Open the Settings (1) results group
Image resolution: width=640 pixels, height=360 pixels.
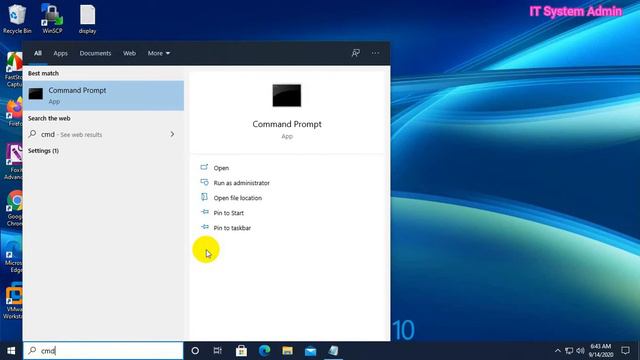pyautogui.click(x=43, y=151)
